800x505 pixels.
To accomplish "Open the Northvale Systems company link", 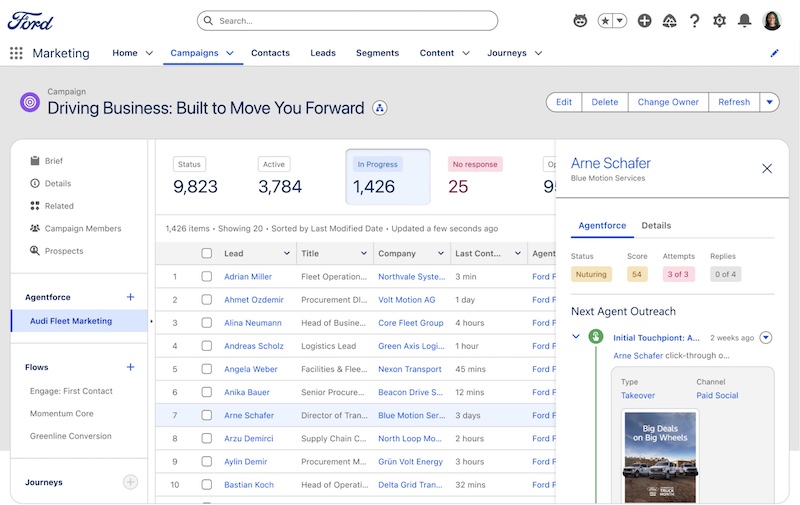I will click(x=411, y=276).
